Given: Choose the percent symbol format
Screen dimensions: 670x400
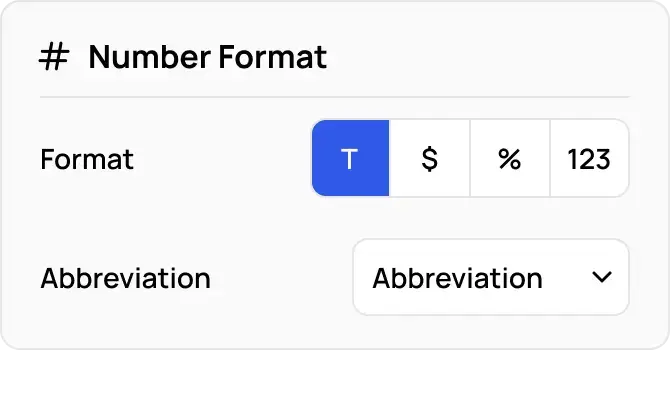Looking at the screenshot, I should 510,159.
